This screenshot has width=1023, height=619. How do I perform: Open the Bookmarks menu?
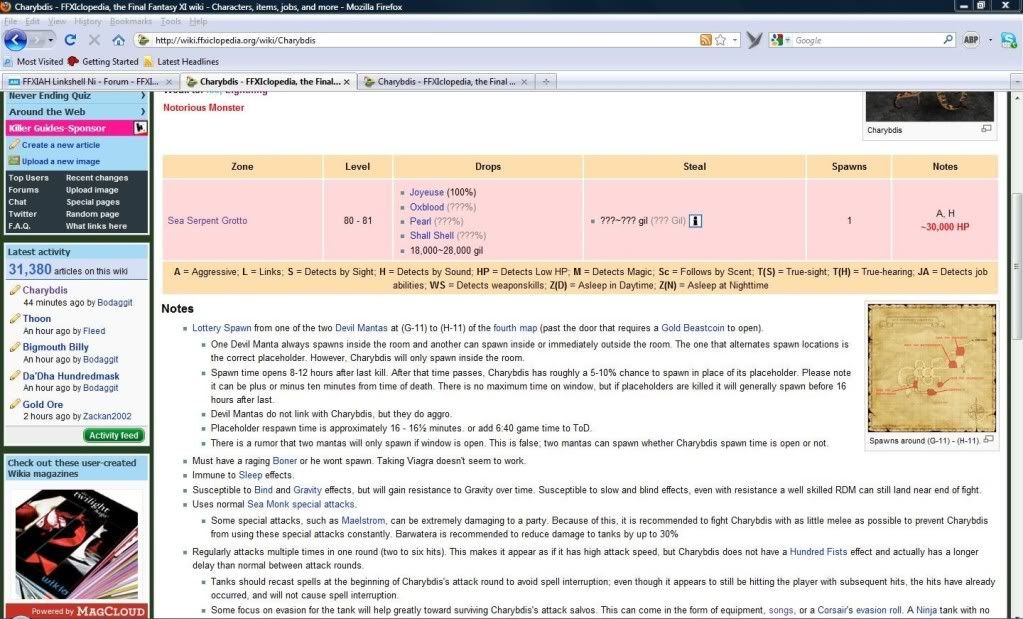click(131, 21)
